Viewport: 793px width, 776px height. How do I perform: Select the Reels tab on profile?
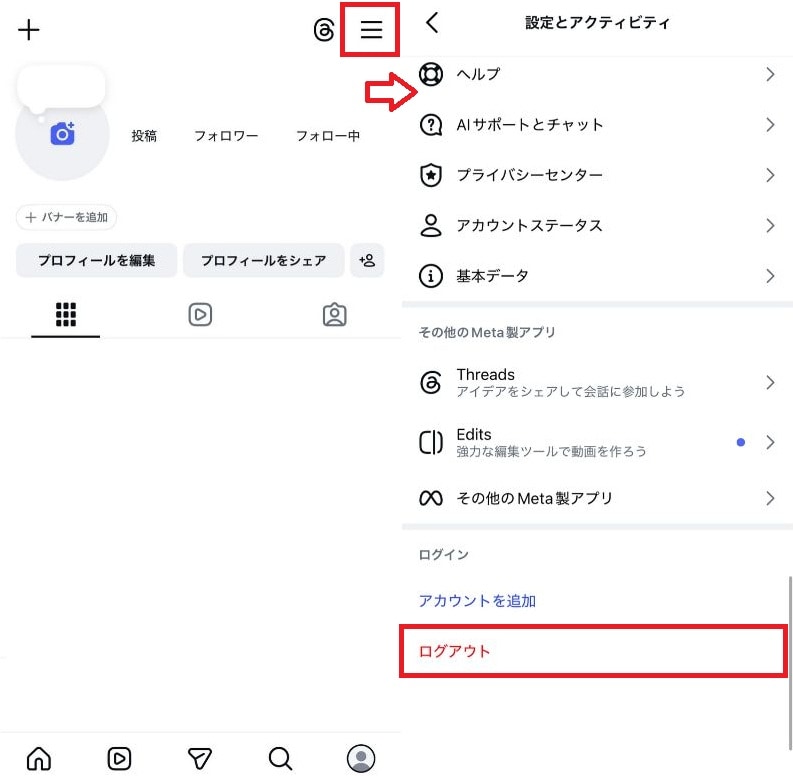200,315
